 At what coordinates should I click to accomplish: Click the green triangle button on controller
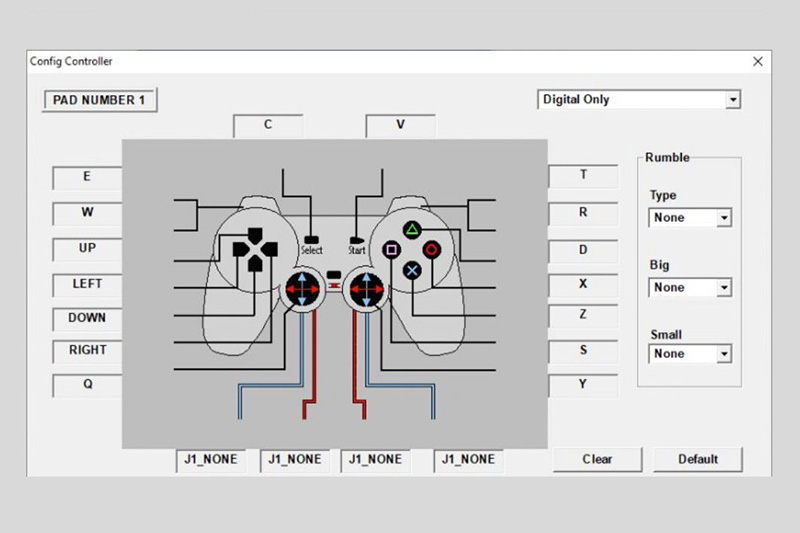(411, 229)
